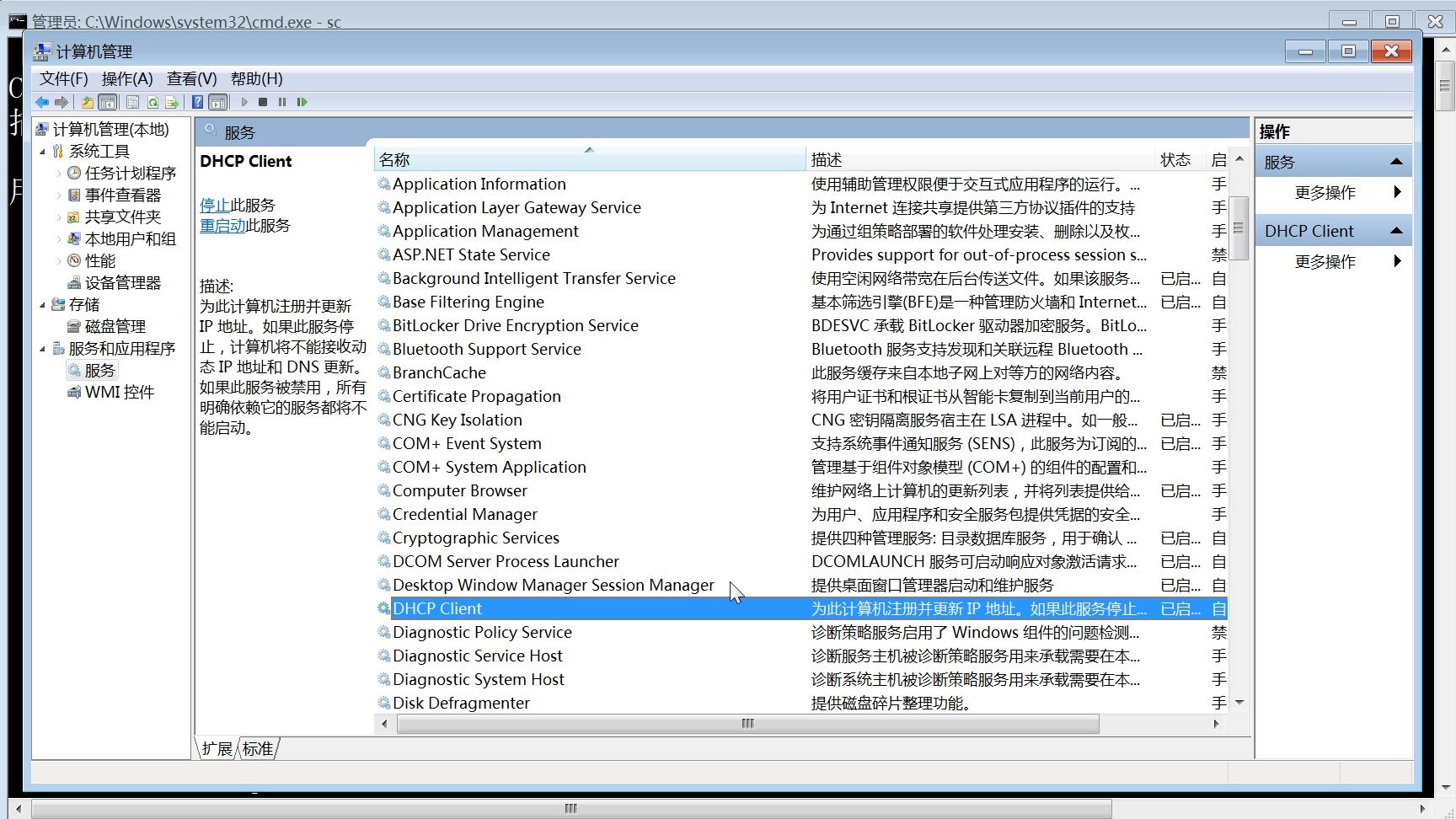Click the Pause service icon
Screen dimensions: 1456x819
click(x=282, y=102)
